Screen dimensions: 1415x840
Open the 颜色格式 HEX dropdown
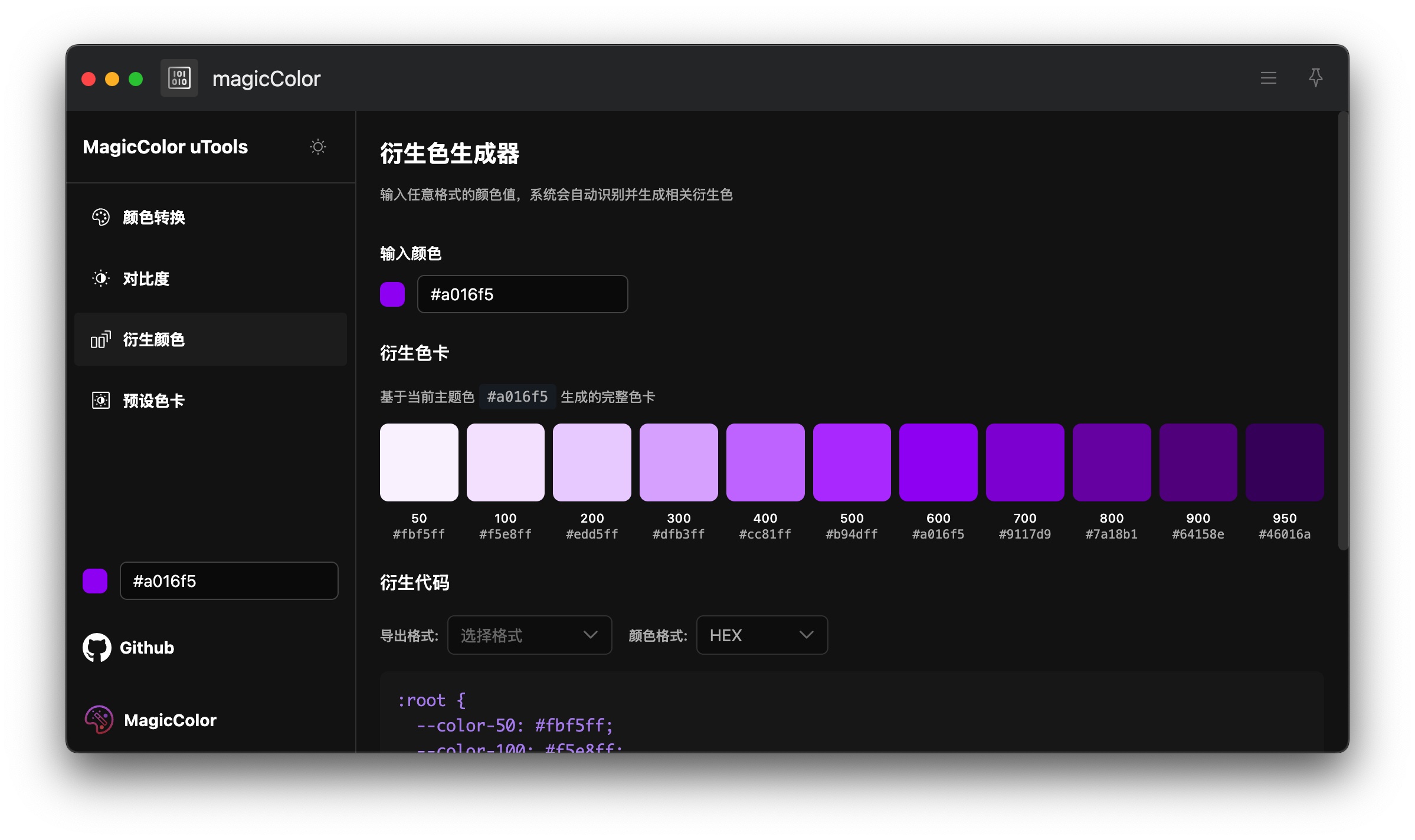762,635
